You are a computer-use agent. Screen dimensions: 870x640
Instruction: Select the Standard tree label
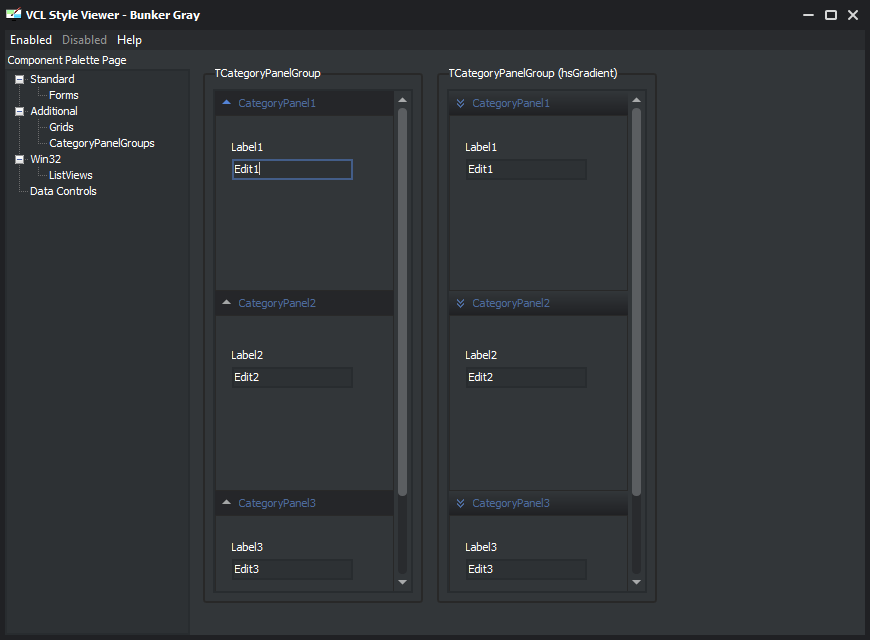pos(52,79)
